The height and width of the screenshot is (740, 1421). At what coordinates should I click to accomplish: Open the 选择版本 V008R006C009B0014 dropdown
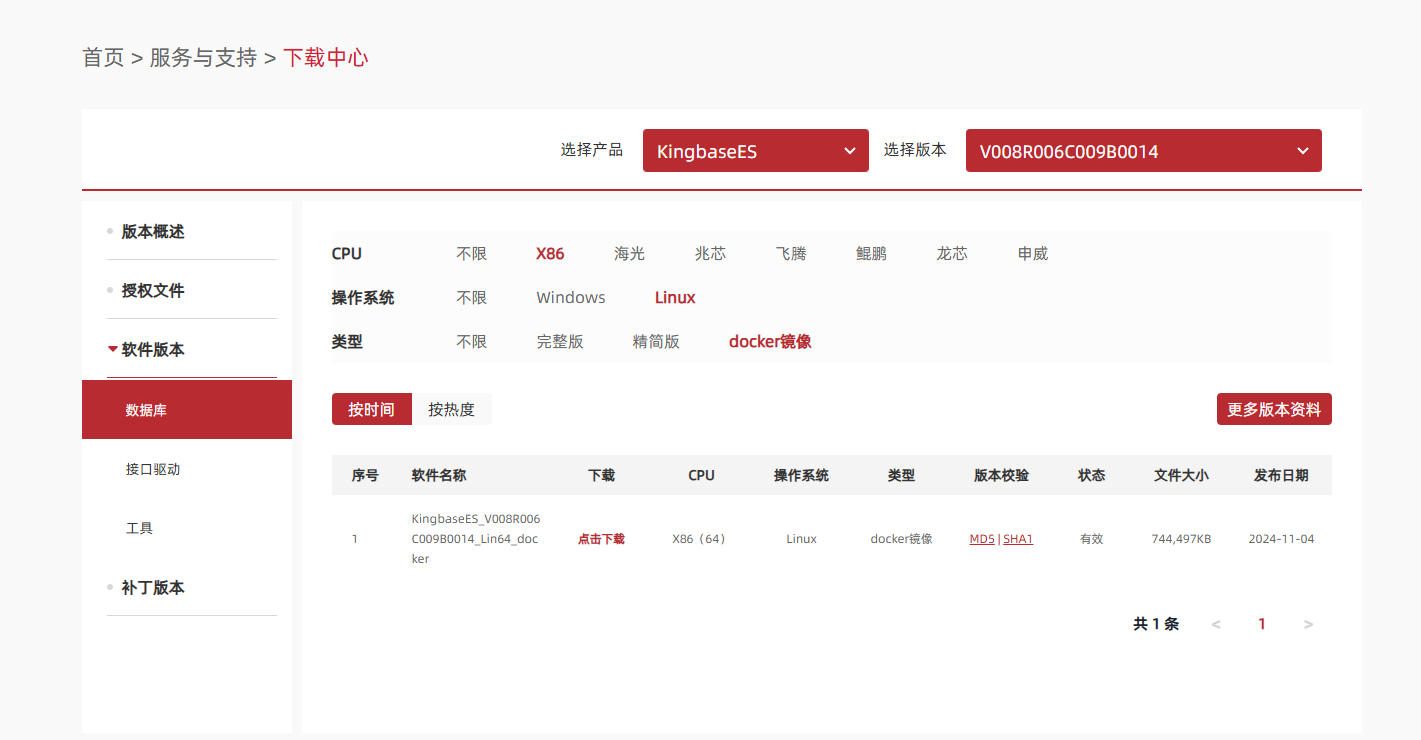1143,151
